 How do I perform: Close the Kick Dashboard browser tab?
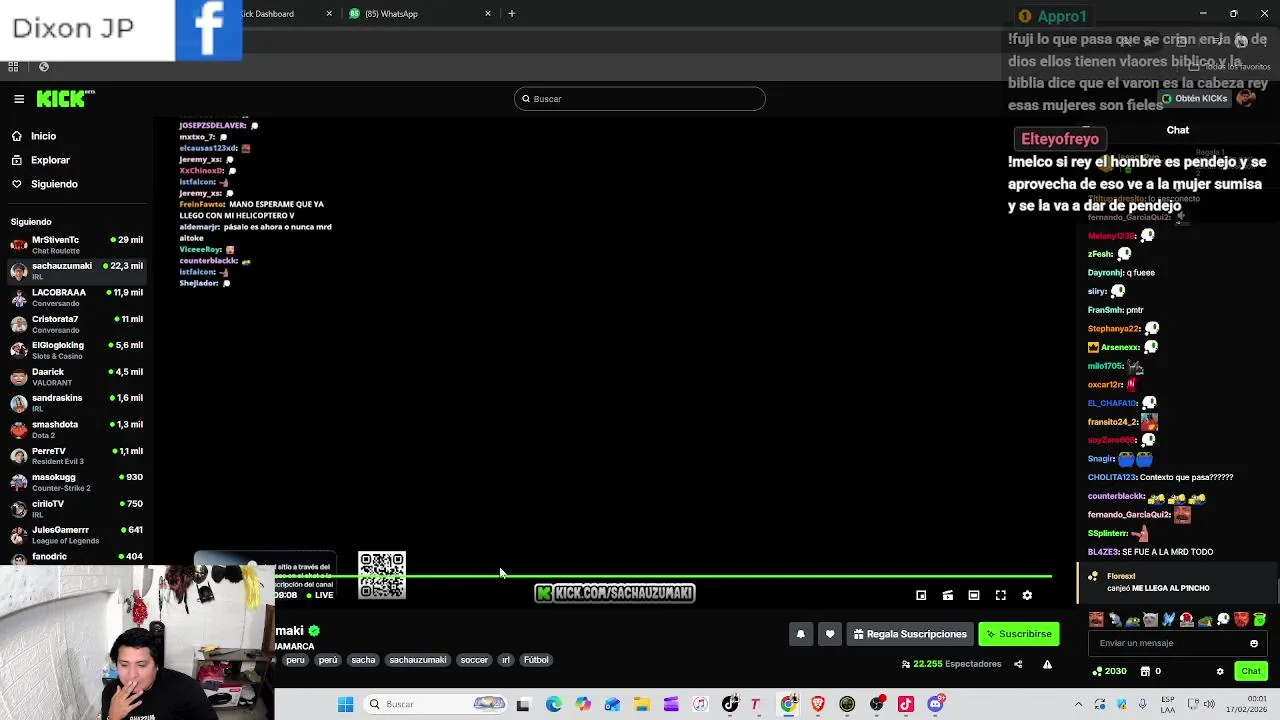coord(329,14)
